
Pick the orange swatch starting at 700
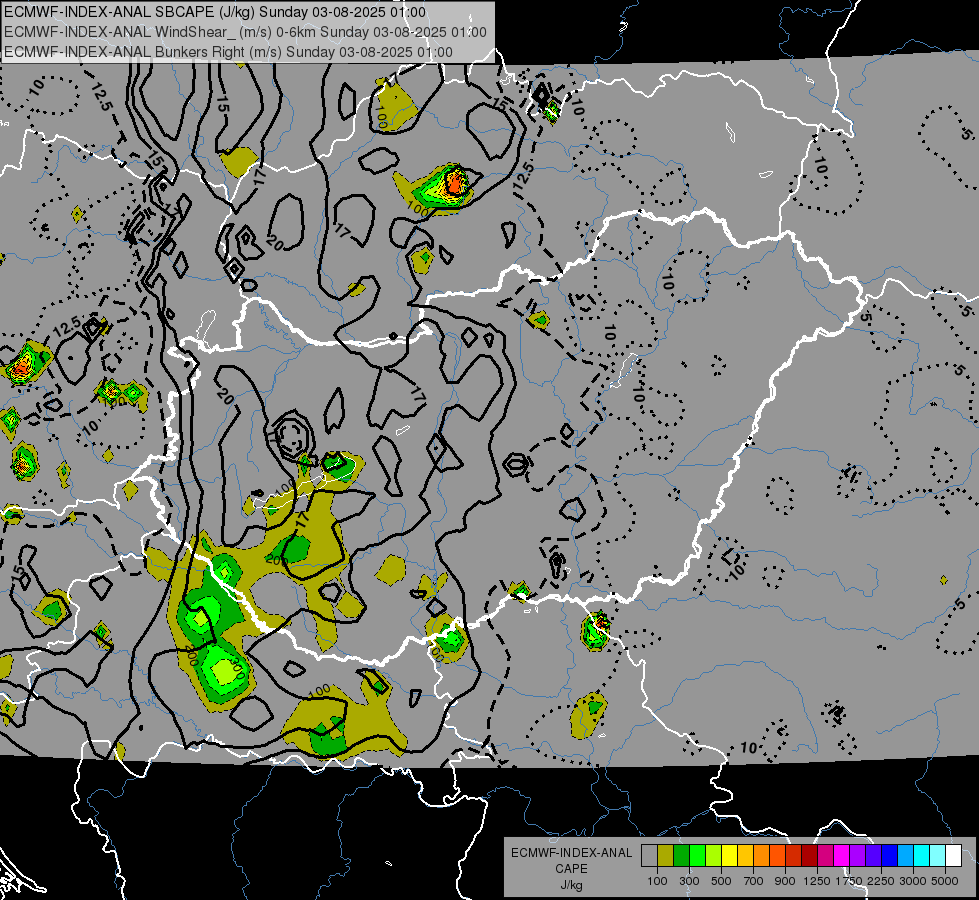762,856
